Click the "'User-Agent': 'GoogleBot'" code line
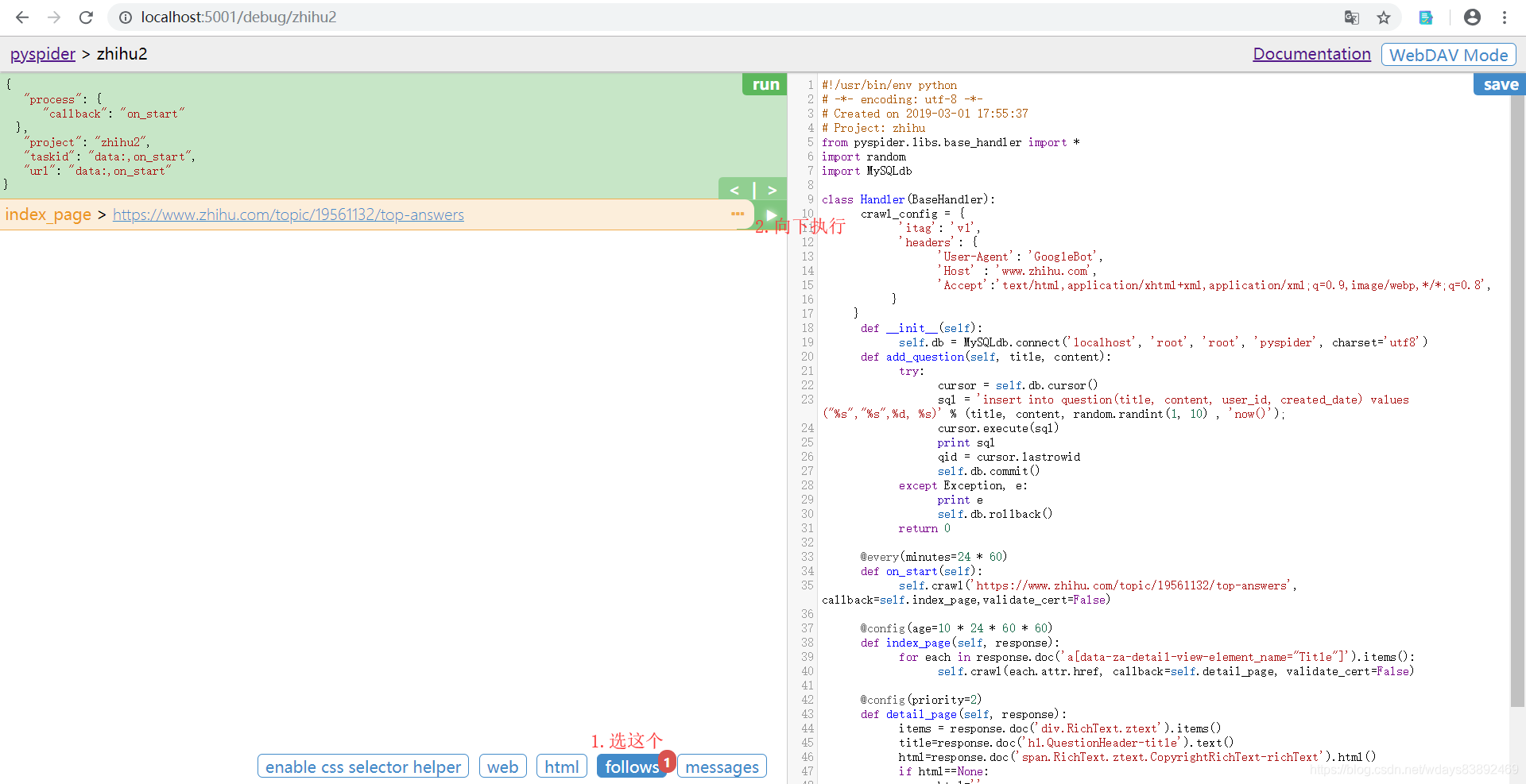This screenshot has height=784, width=1526. point(1020,257)
